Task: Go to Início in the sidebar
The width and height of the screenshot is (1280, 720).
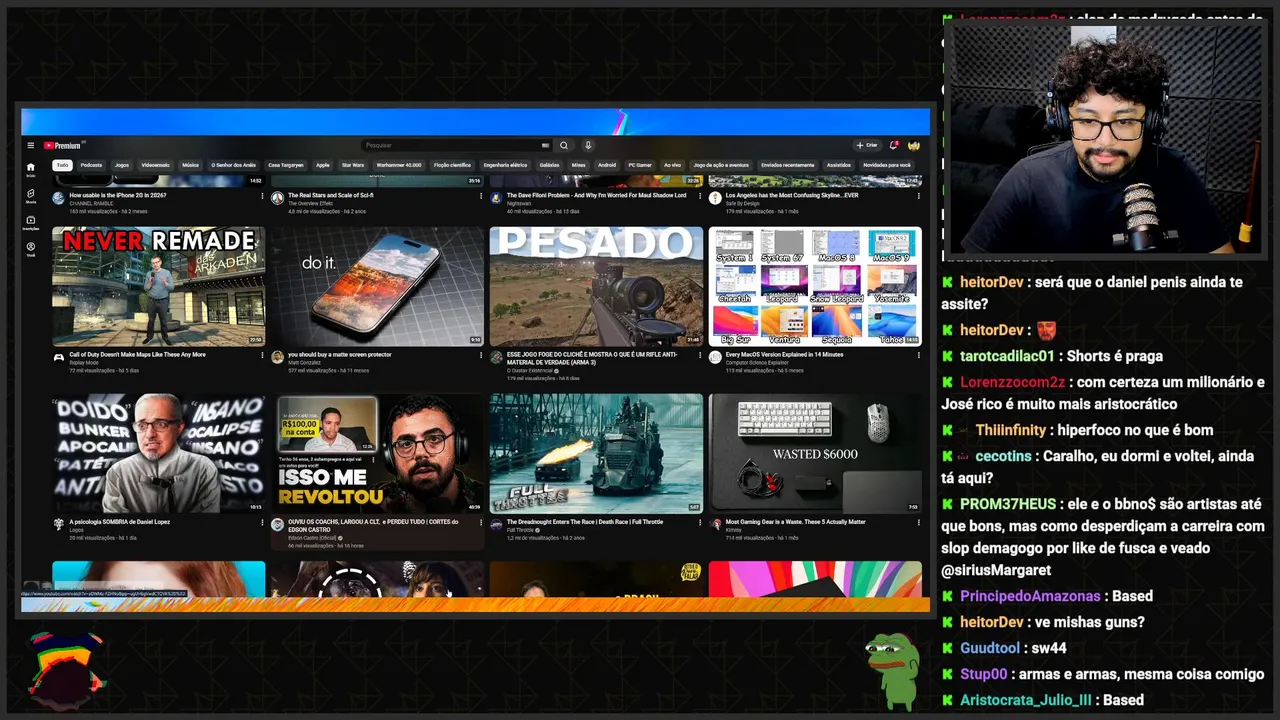Action: pos(30,169)
